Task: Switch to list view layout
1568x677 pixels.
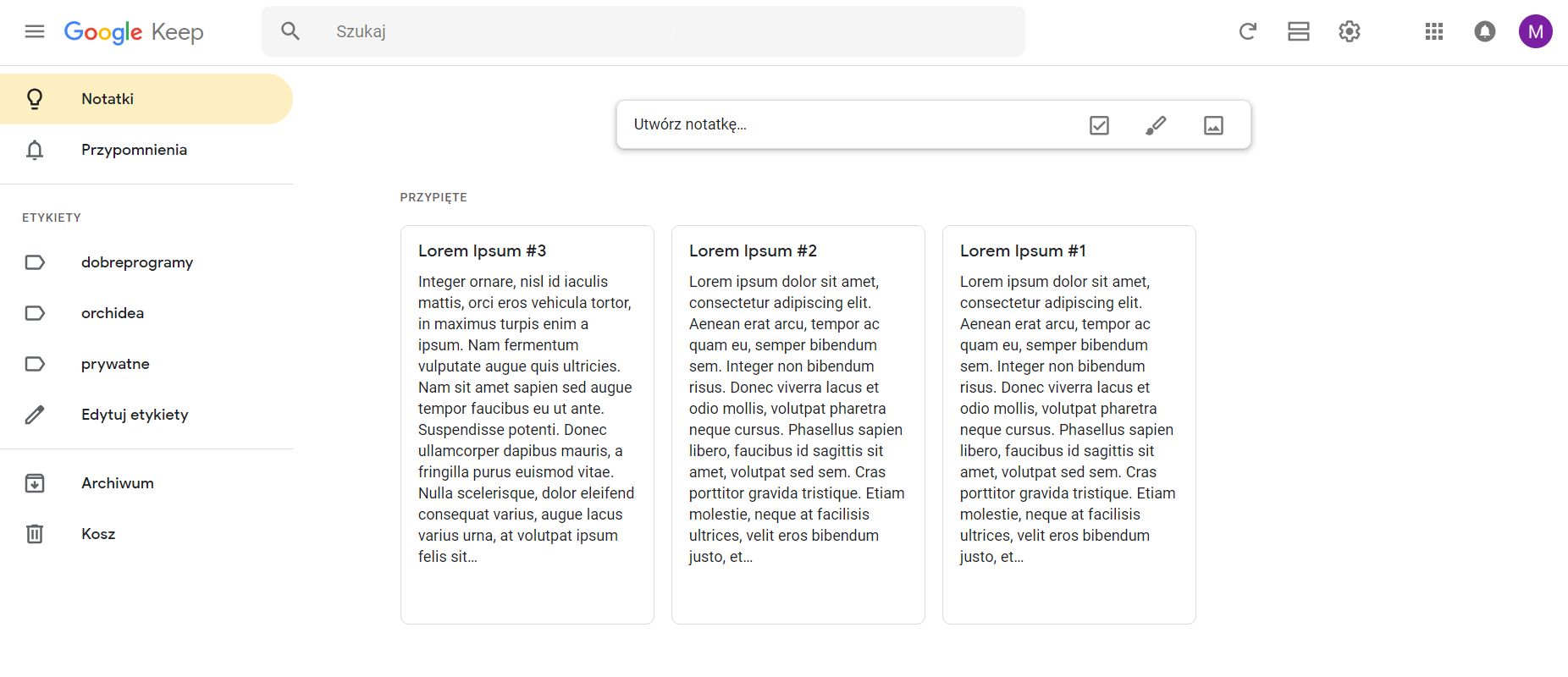Action: [x=1298, y=31]
